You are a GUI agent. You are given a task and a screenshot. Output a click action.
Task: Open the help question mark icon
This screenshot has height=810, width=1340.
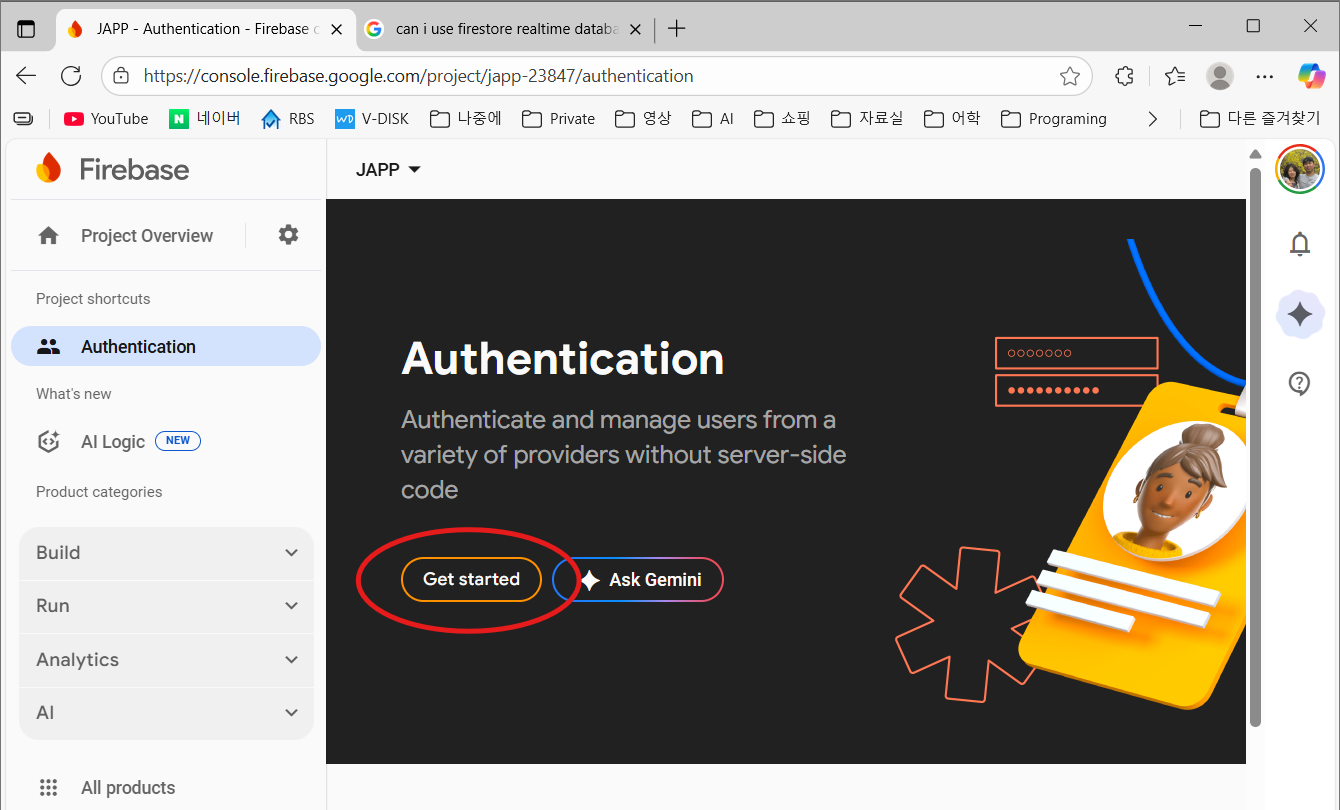click(x=1300, y=383)
